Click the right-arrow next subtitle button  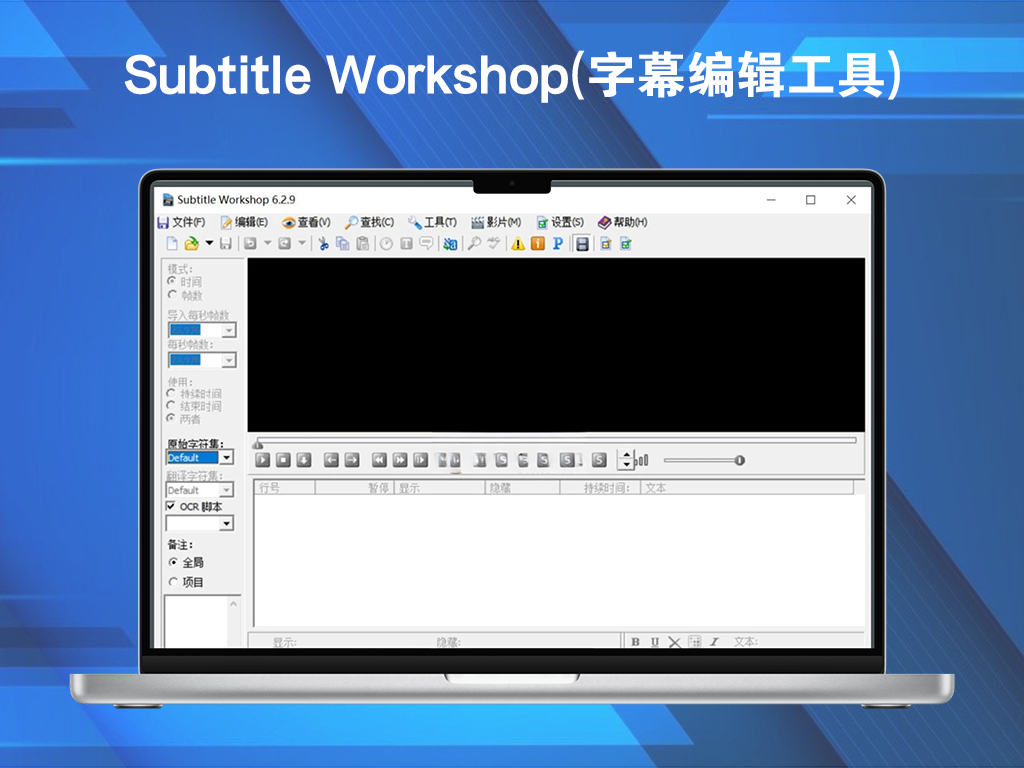352,460
